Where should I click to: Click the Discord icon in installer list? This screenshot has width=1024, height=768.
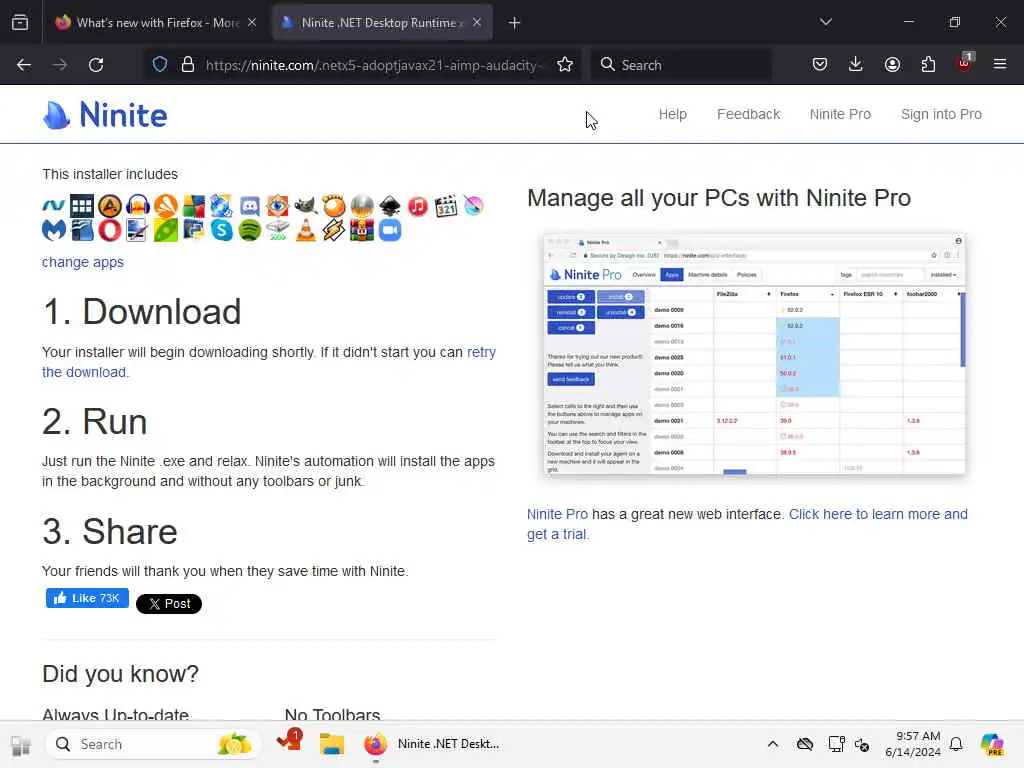pyautogui.click(x=249, y=206)
